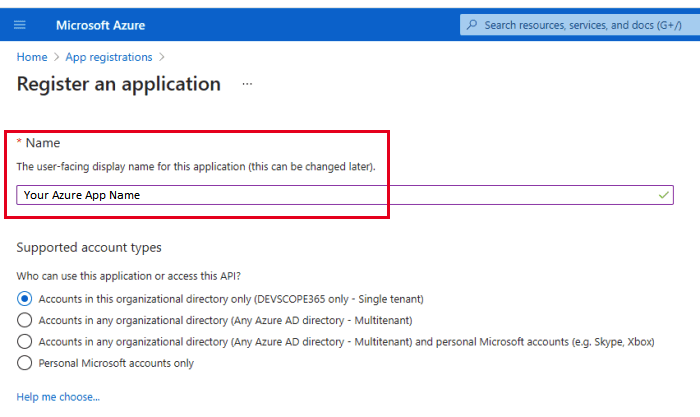Click the chevron after App registrations breadcrumb

click(x=162, y=57)
